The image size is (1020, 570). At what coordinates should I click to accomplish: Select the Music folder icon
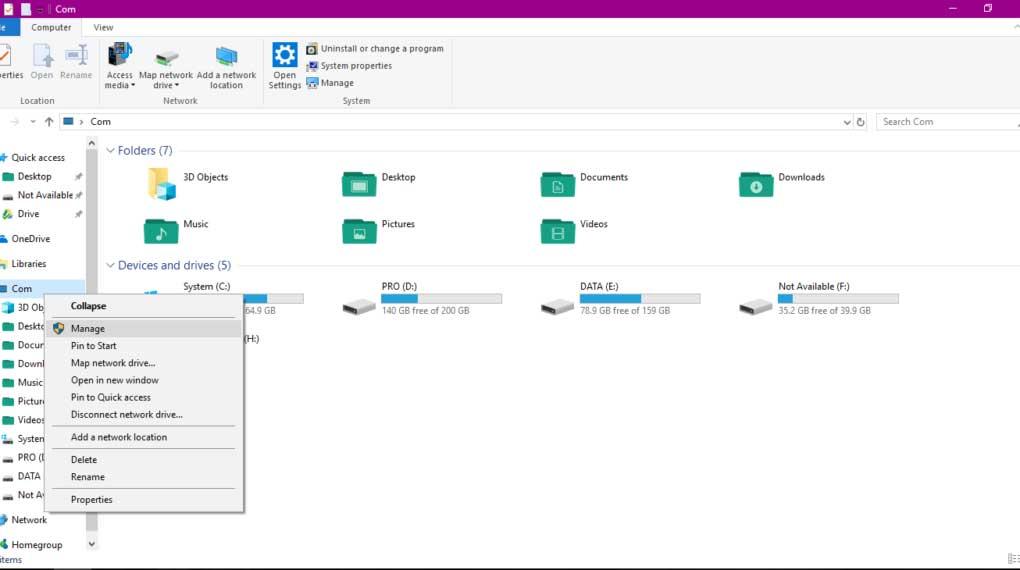tap(161, 231)
